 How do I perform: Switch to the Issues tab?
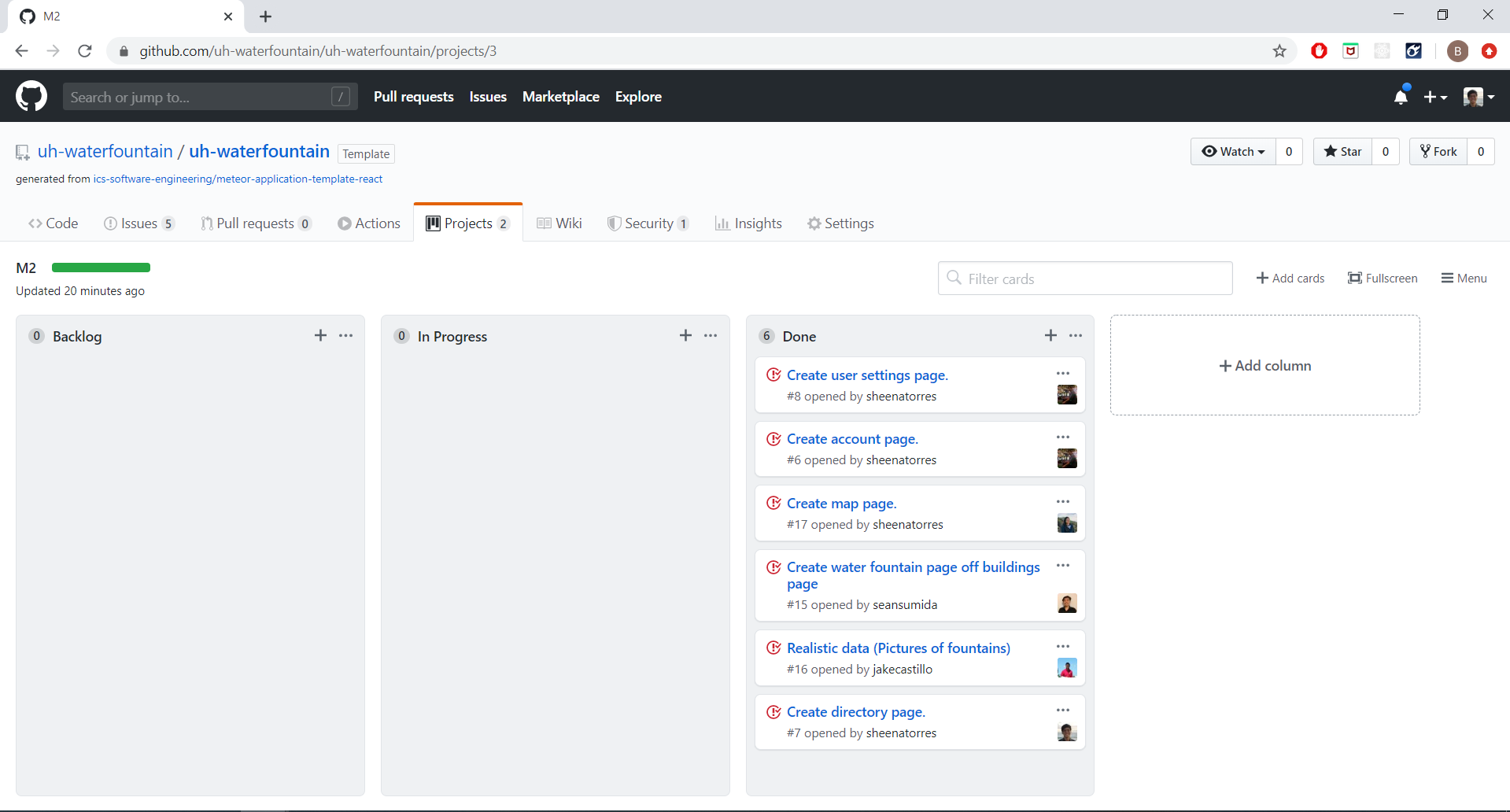point(138,223)
